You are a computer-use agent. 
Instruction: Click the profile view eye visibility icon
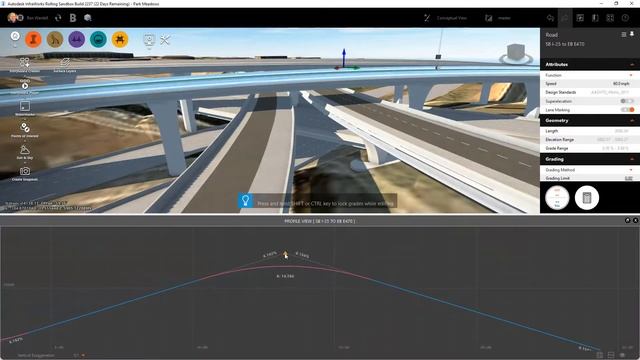(x=622, y=355)
